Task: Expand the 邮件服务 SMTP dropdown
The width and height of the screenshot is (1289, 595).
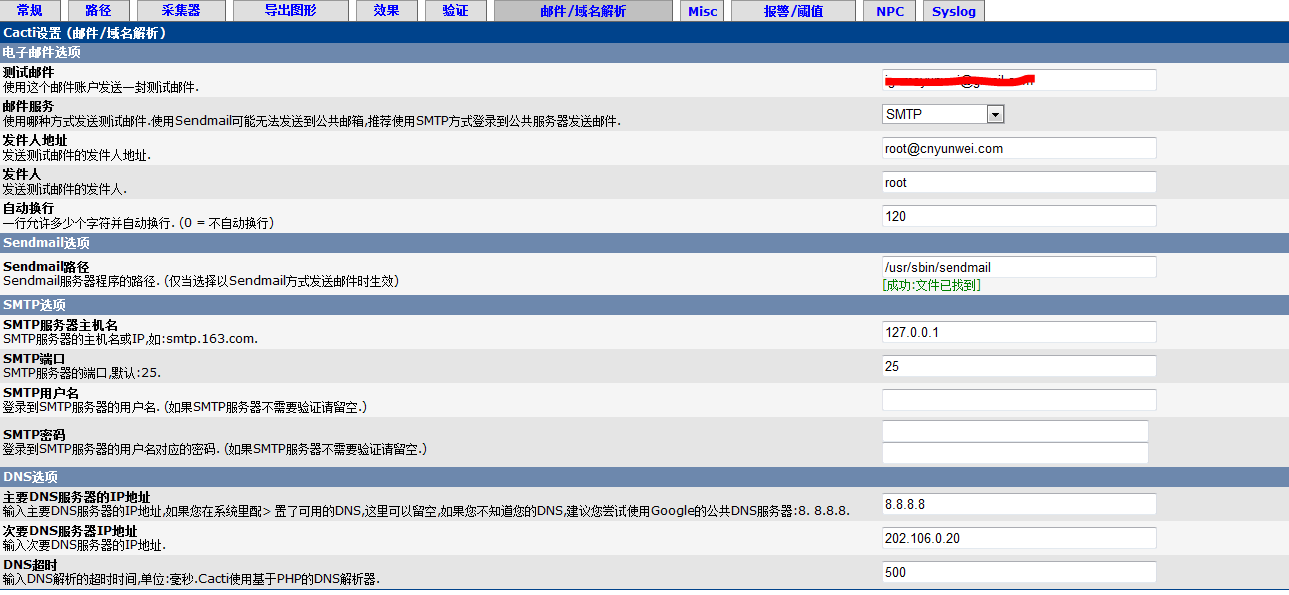Action: coord(943,114)
